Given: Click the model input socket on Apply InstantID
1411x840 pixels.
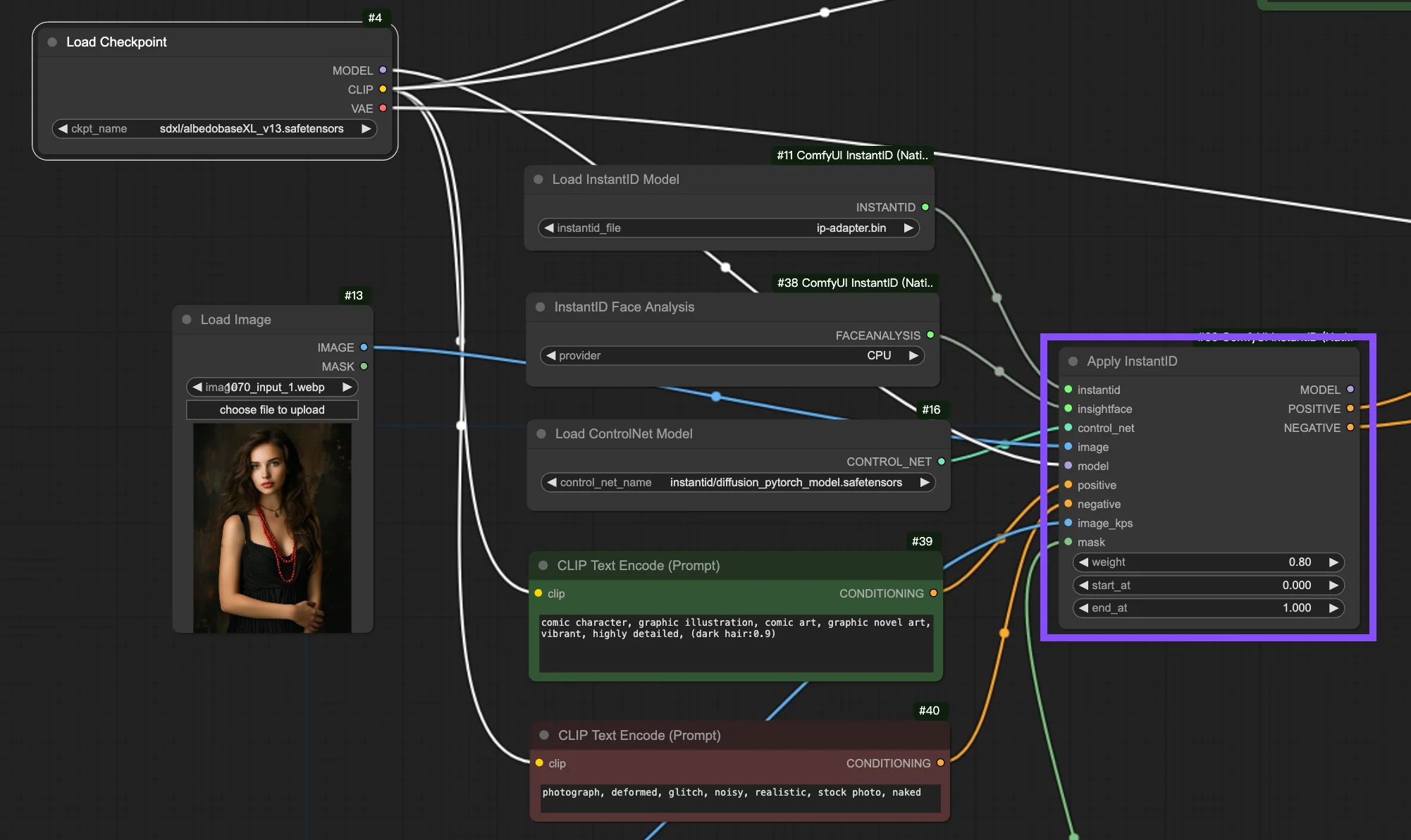Looking at the screenshot, I should tap(1068, 466).
